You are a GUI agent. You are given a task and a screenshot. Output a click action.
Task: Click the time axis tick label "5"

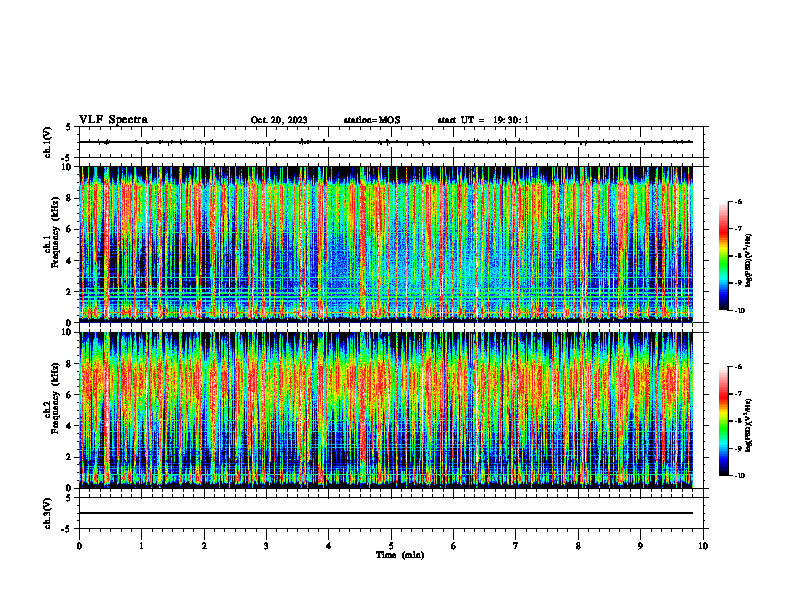391,546
